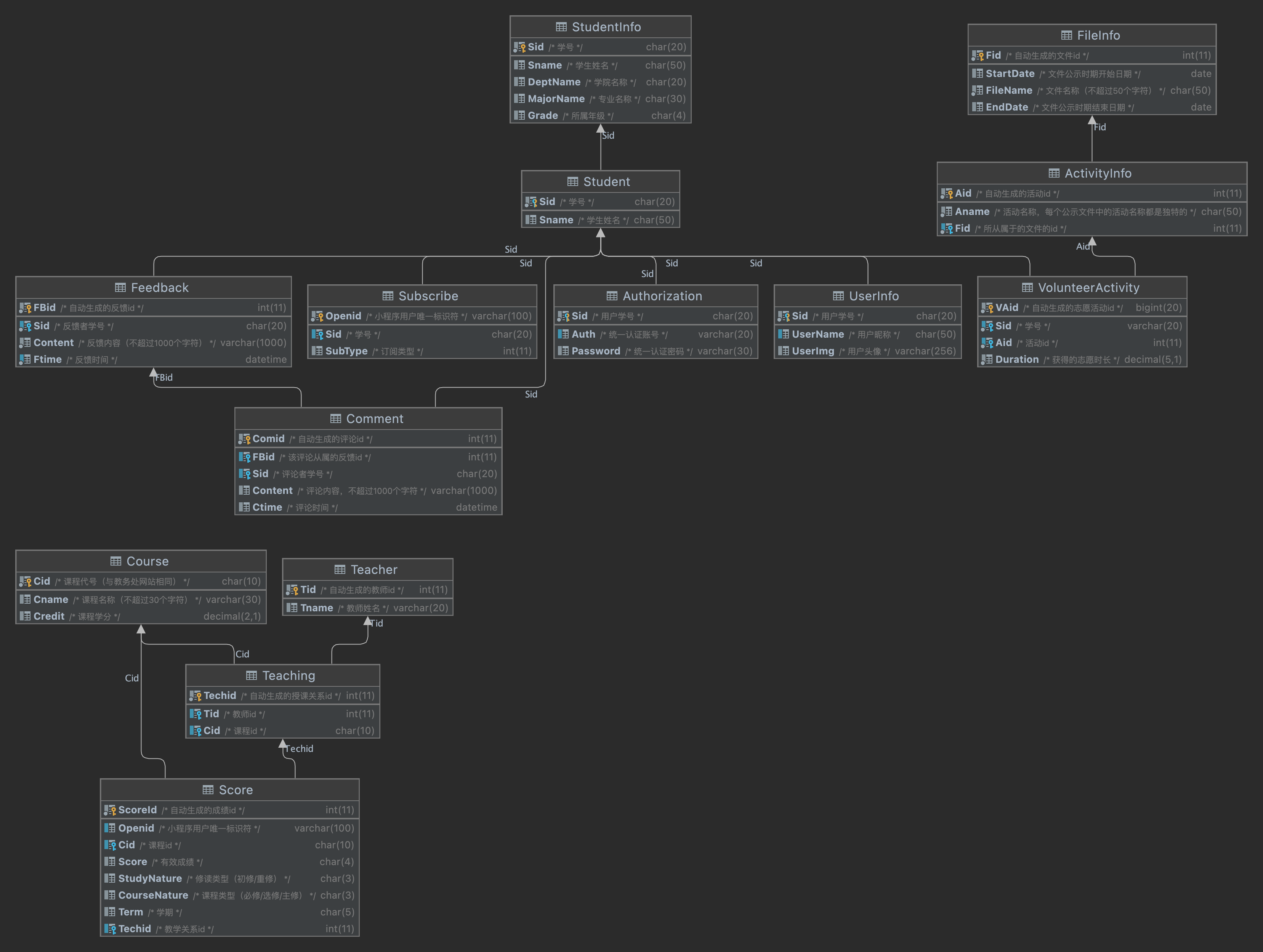Screen dimensions: 1263x952
Task: Click the Teacher table header icon
Action: pyautogui.click(x=340, y=569)
